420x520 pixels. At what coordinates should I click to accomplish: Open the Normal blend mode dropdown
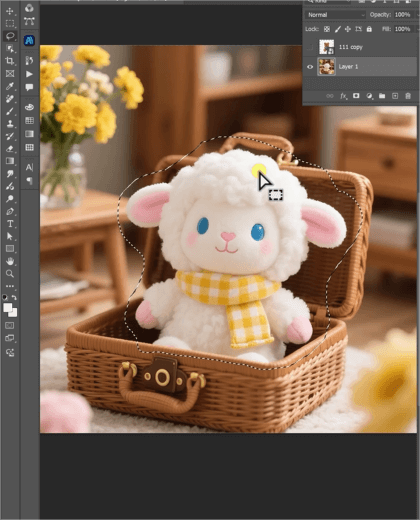[x=335, y=15]
